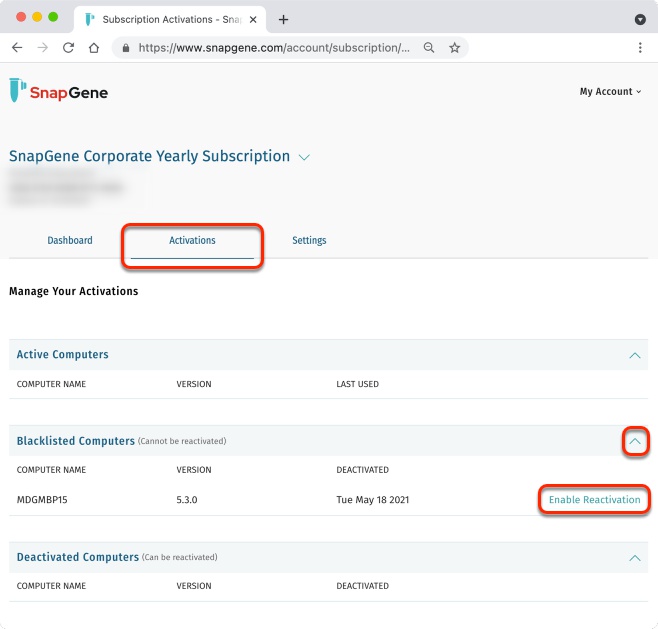Click the Blacklisted Computers heading
This screenshot has width=658, height=629.
[x=76, y=441]
